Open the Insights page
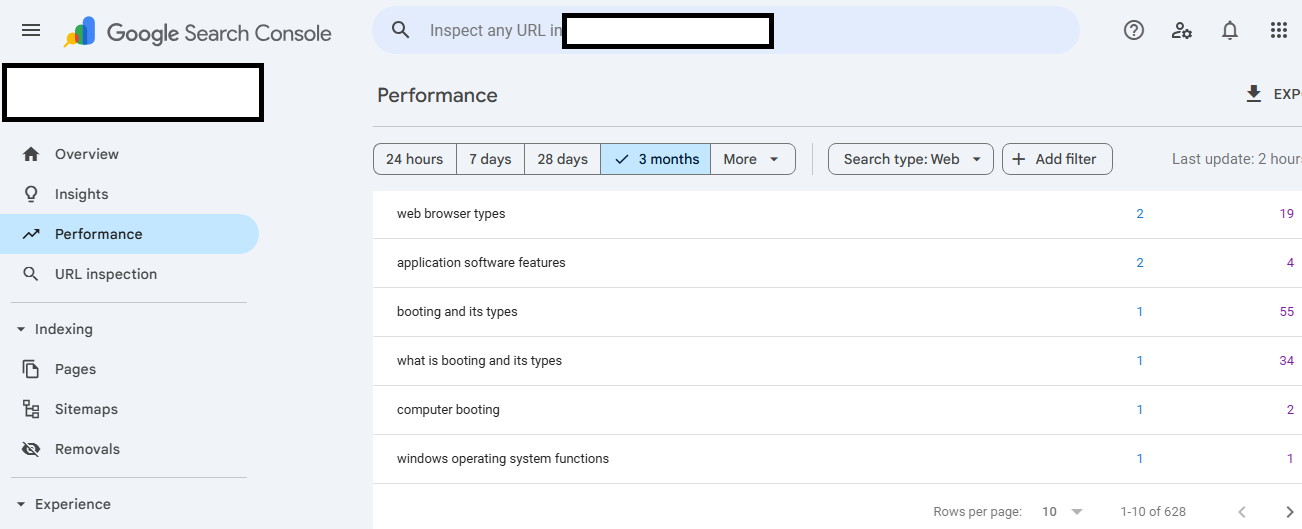Viewport: 1302px width, 529px height. (x=129, y=194)
